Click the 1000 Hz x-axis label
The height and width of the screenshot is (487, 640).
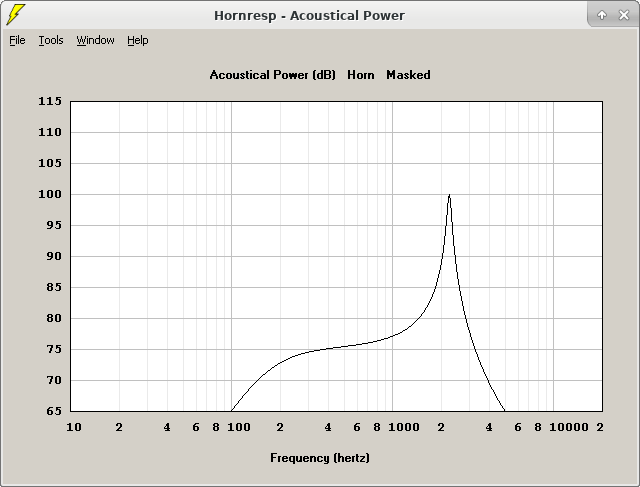point(404,427)
